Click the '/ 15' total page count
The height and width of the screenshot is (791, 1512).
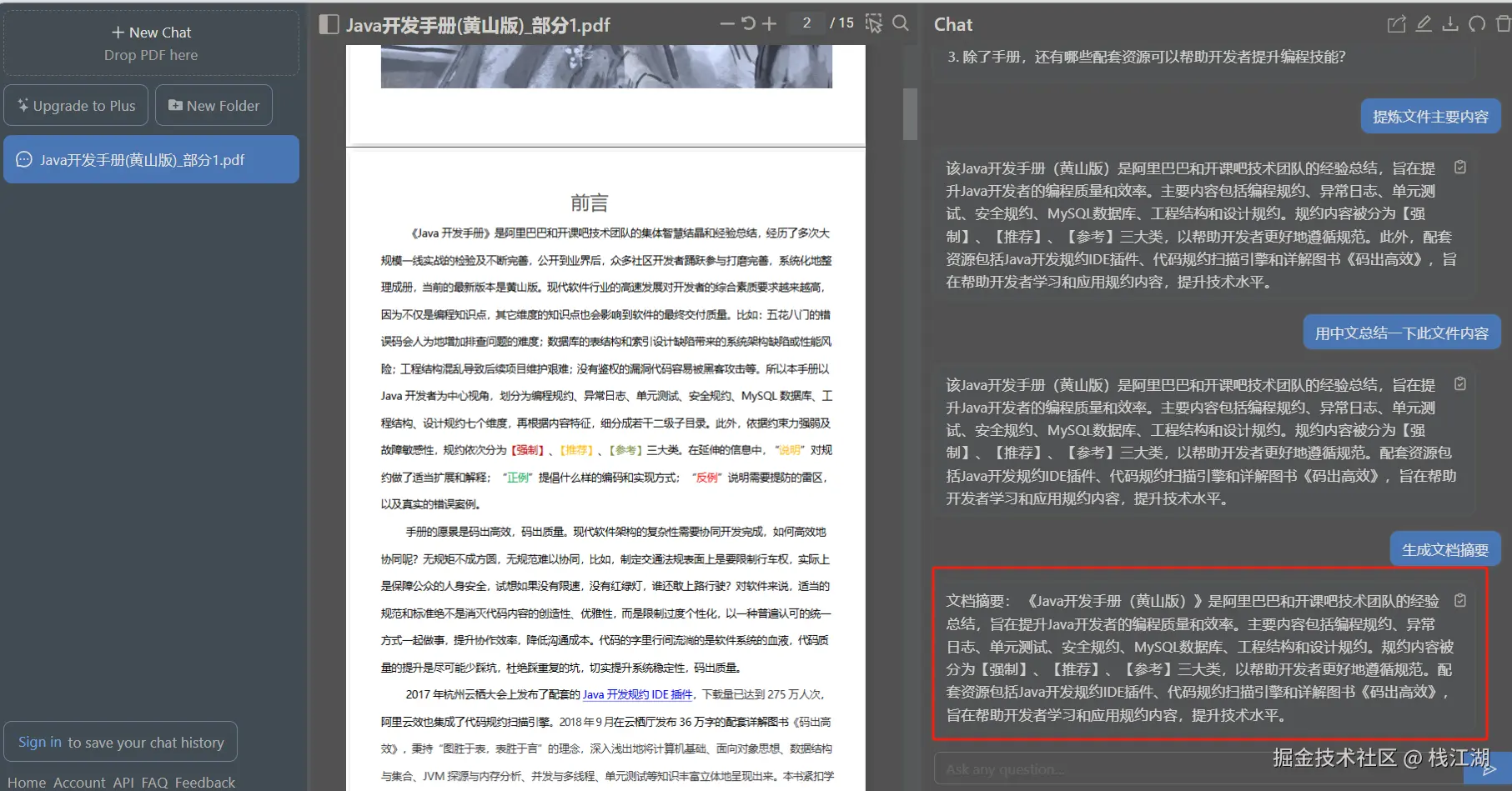point(842,23)
